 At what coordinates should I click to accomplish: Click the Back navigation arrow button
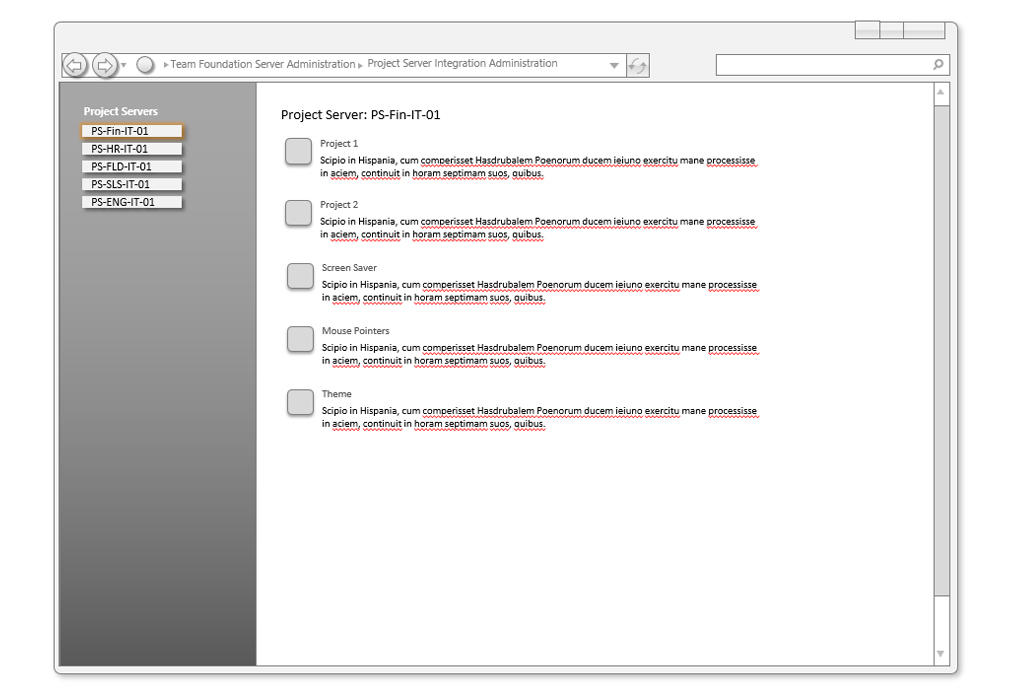pyautogui.click(x=75, y=65)
